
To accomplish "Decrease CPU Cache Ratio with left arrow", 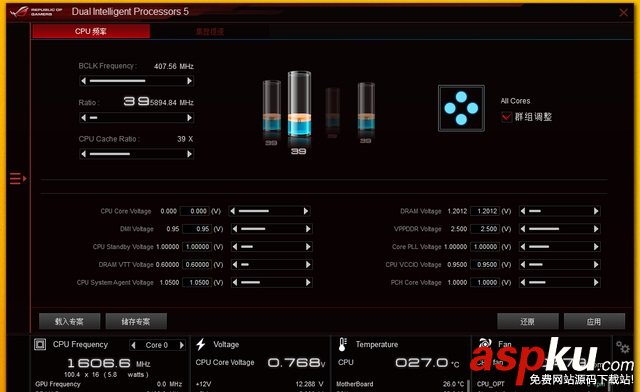I will [84, 154].
